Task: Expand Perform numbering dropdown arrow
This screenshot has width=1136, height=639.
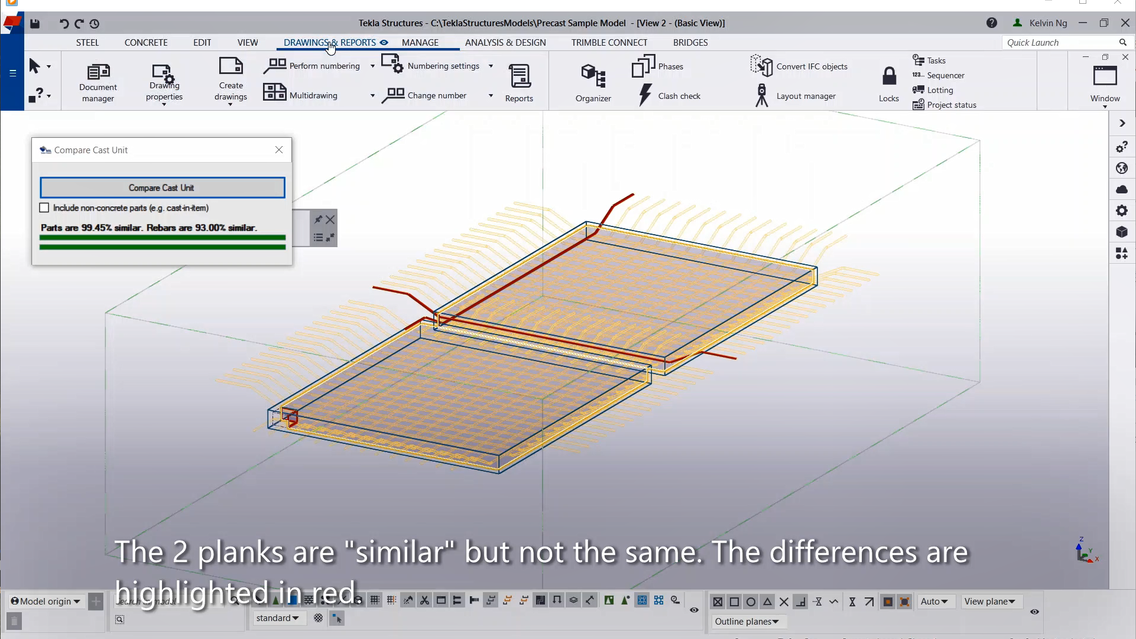Action: coord(372,66)
